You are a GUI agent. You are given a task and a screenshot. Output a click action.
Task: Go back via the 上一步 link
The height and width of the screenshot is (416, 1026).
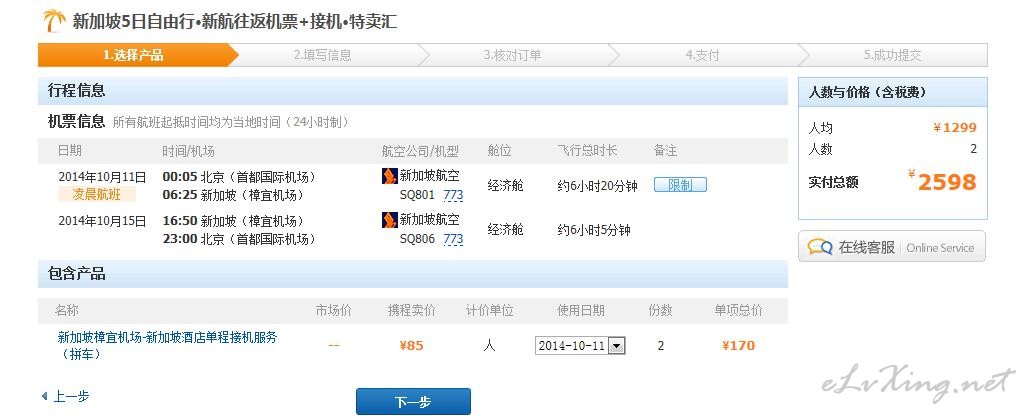pos(71,396)
